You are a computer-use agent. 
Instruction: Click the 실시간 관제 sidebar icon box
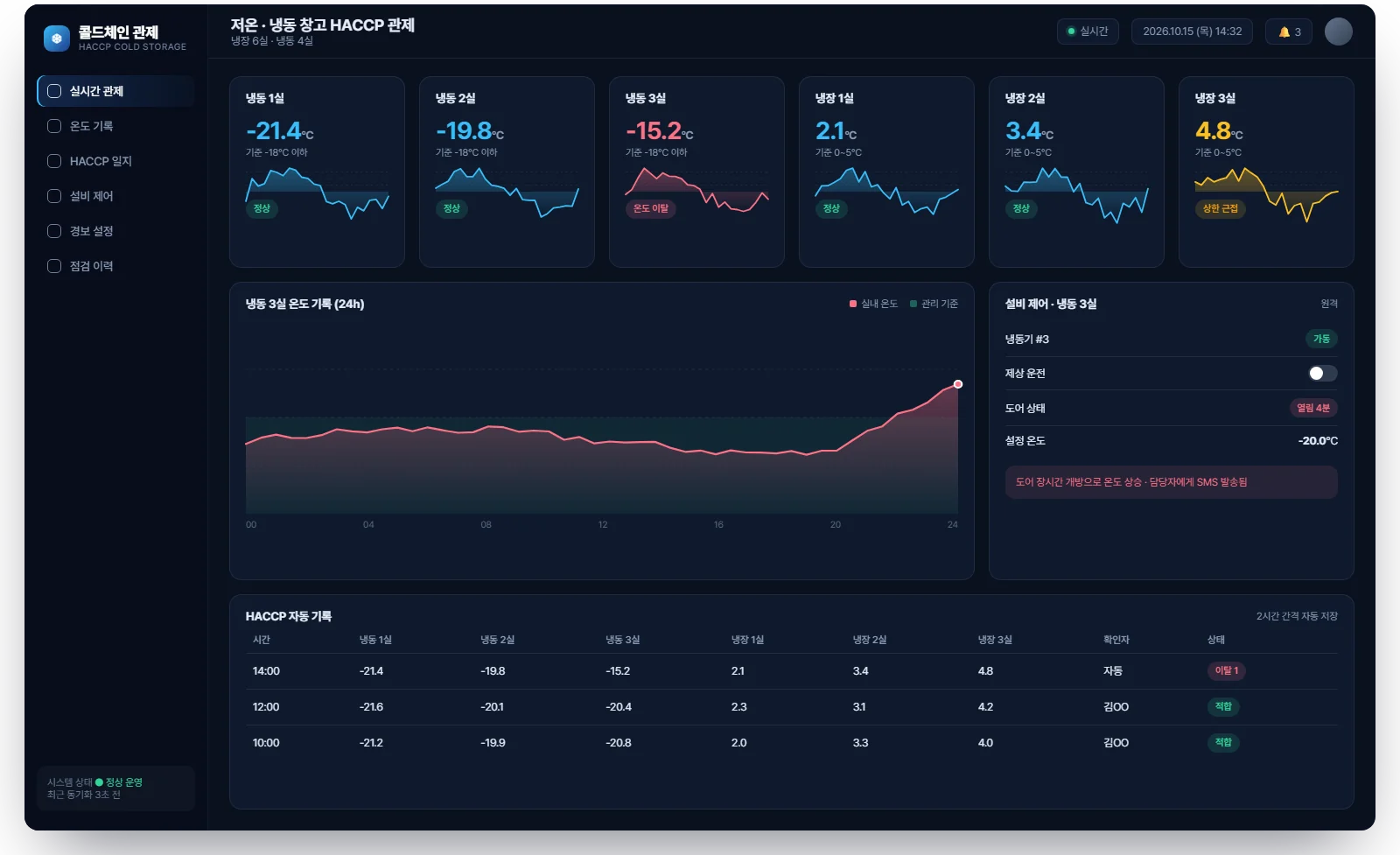(x=54, y=91)
